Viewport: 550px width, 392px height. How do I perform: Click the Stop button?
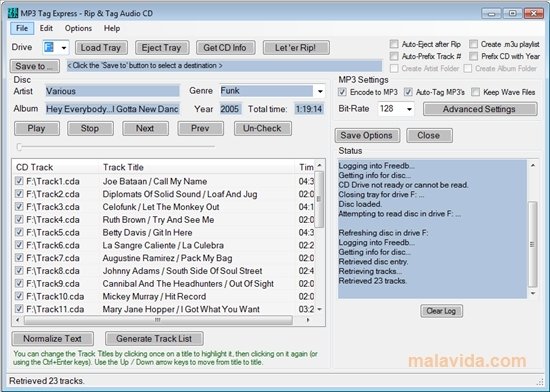pos(90,129)
